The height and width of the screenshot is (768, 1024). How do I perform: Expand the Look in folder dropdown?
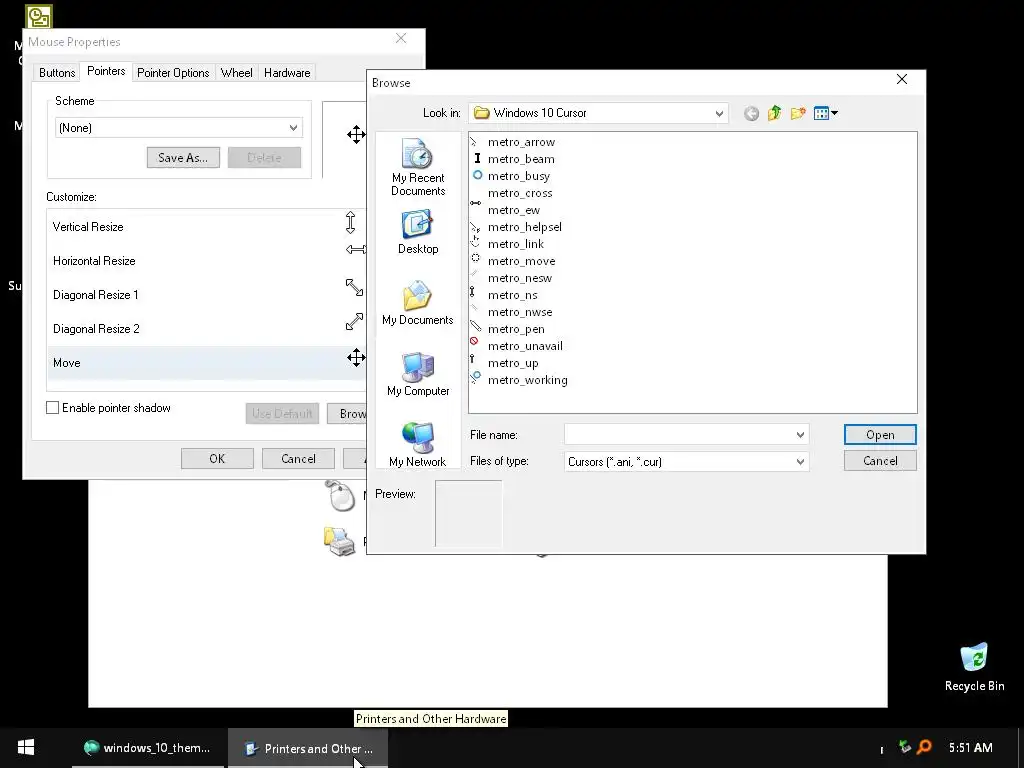pos(719,114)
